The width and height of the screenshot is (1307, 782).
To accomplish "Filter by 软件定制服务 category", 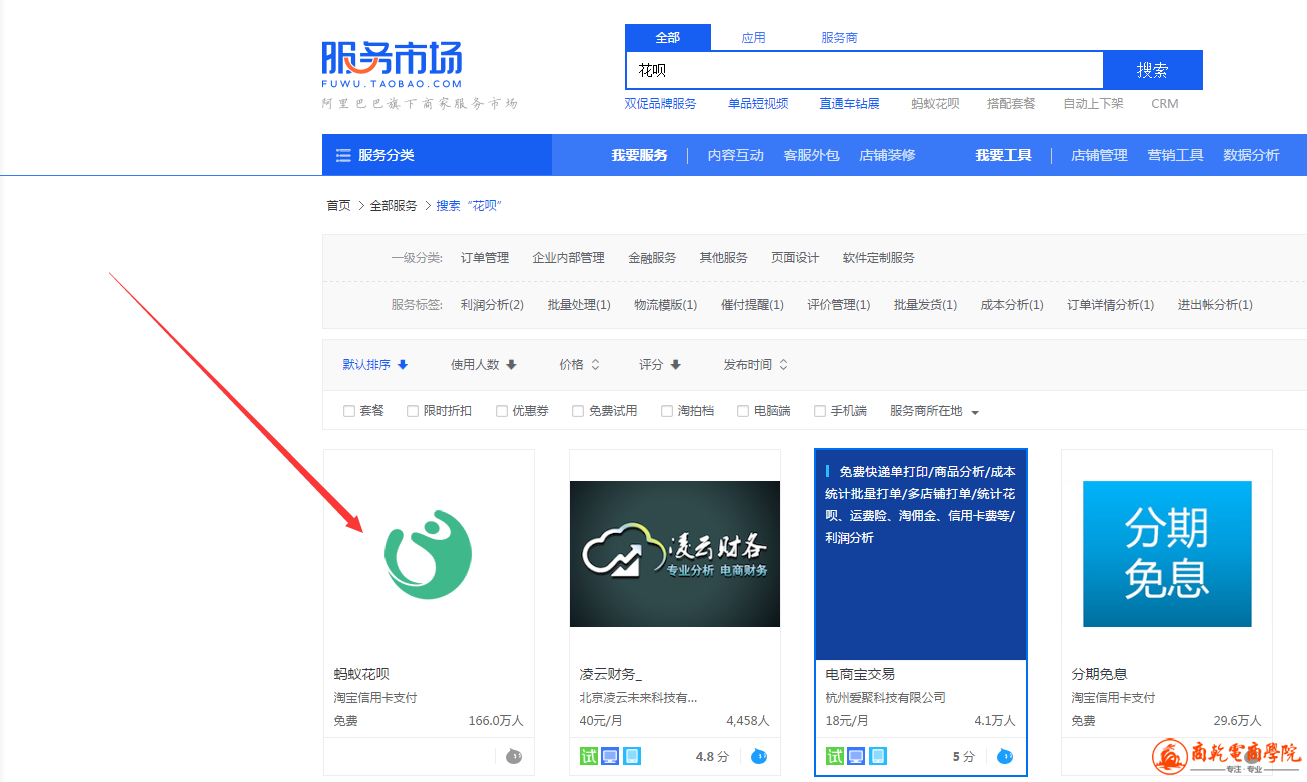I will tap(879, 257).
